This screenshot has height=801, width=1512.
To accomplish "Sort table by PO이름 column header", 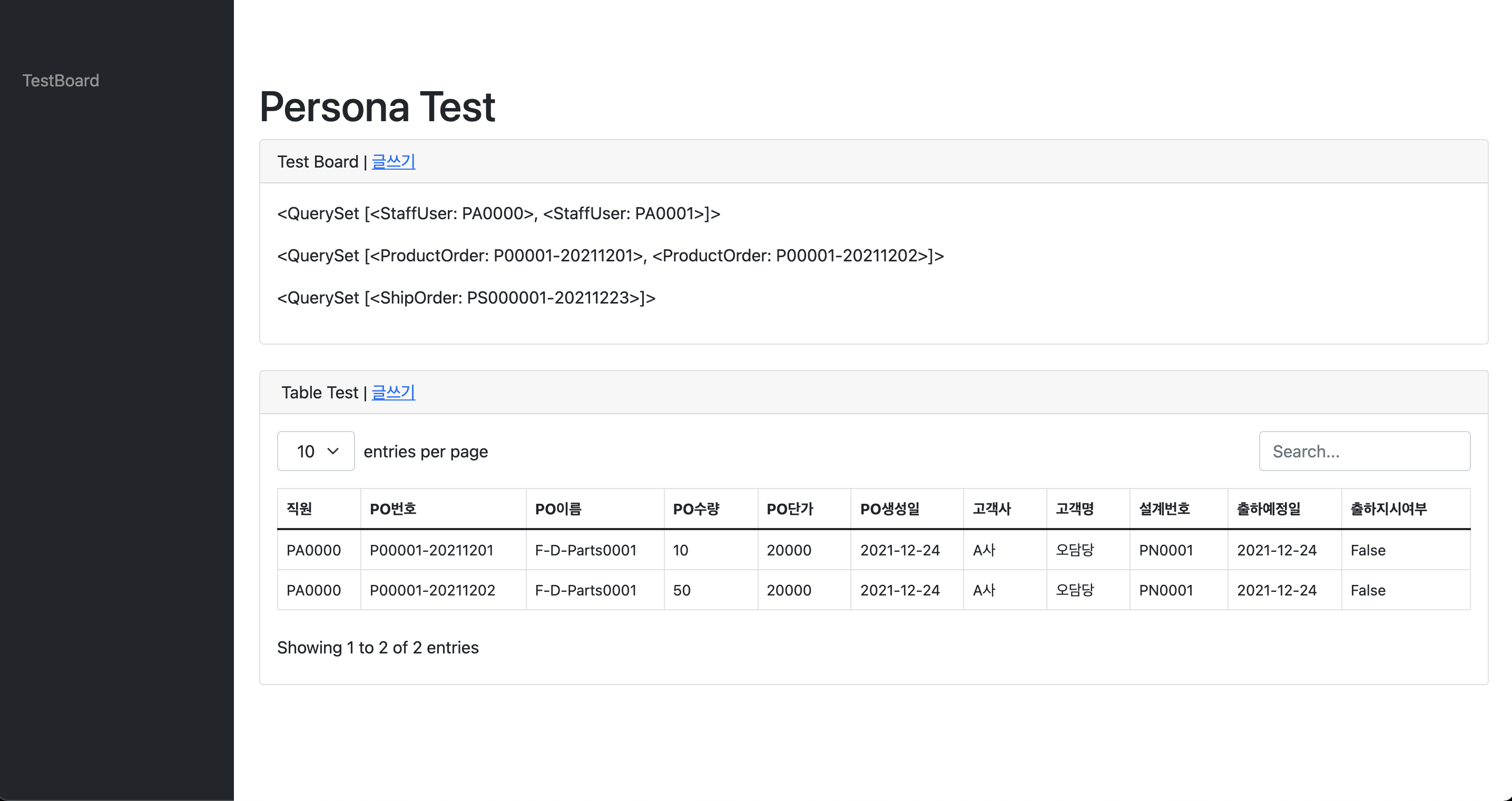I will click(557, 509).
